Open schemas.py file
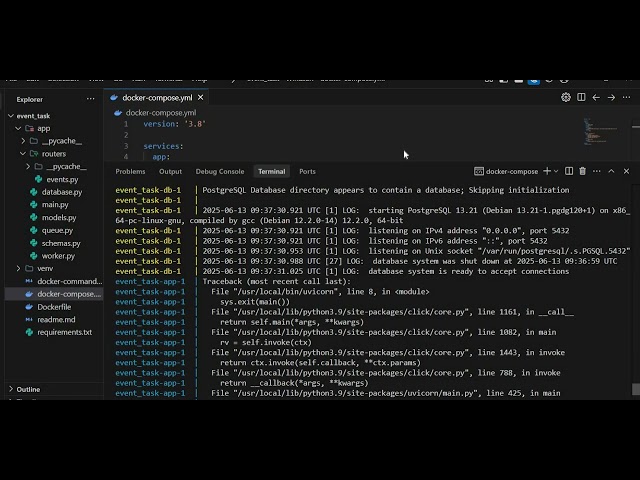Viewport: 640px width, 480px height. coord(61,243)
